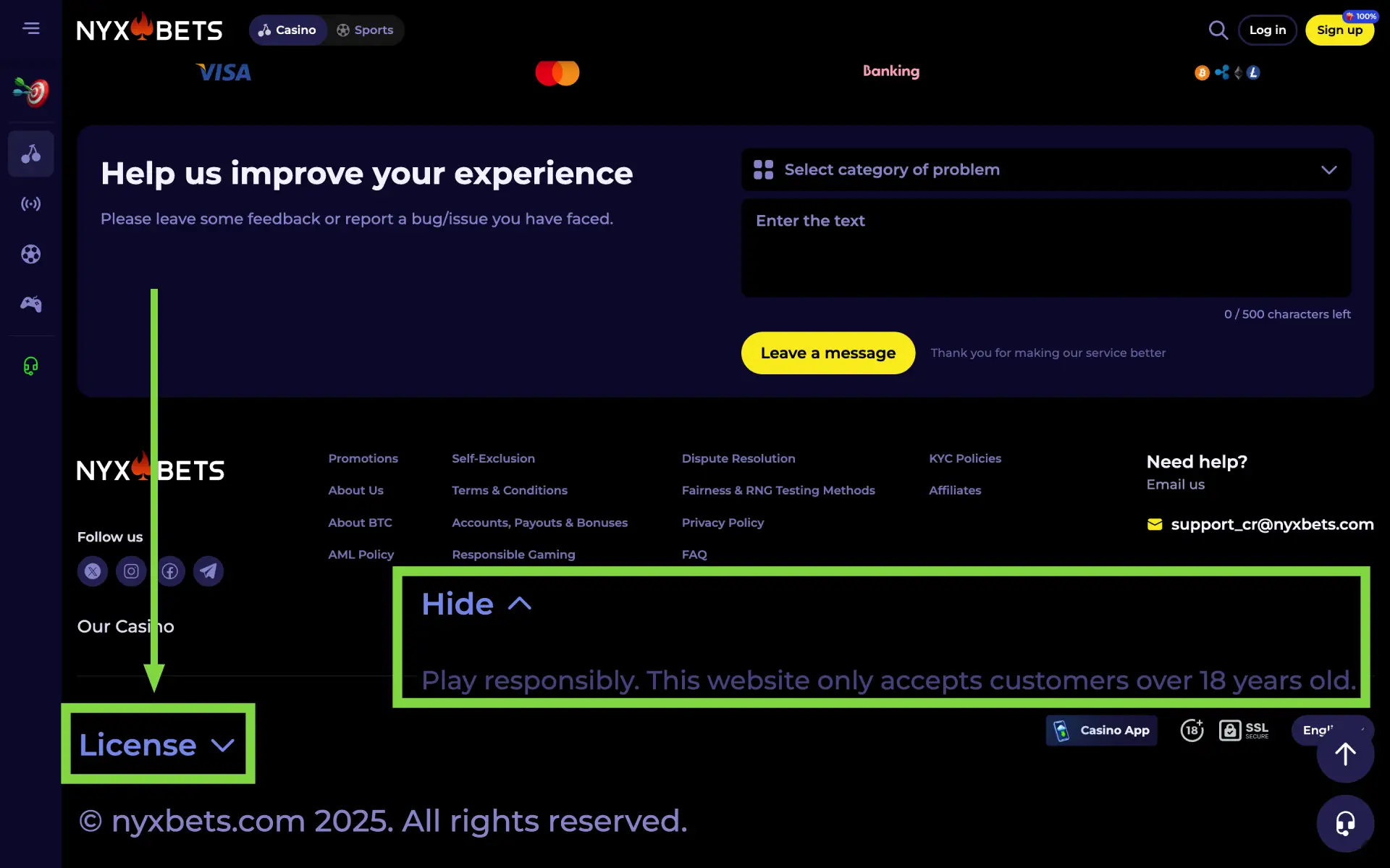This screenshot has width=1390, height=868.
Task: Click the support_cr@nyxbets.com email link
Action: [1272, 524]
